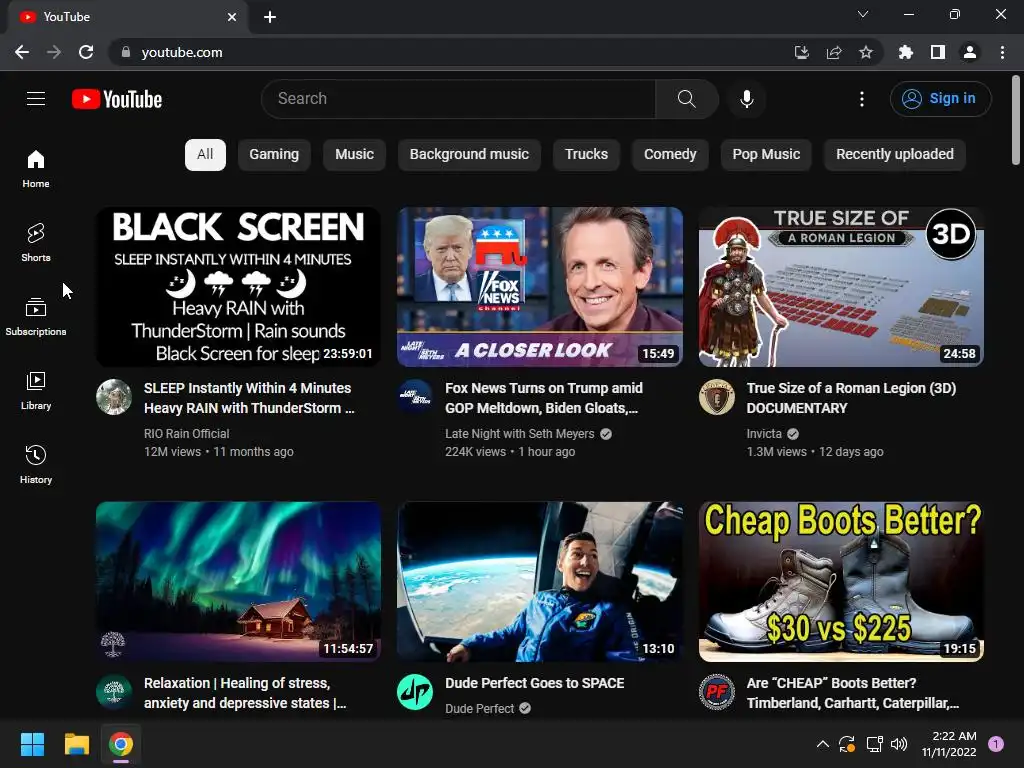Click the Chrome taskbar icon

[x=121, y=744]
